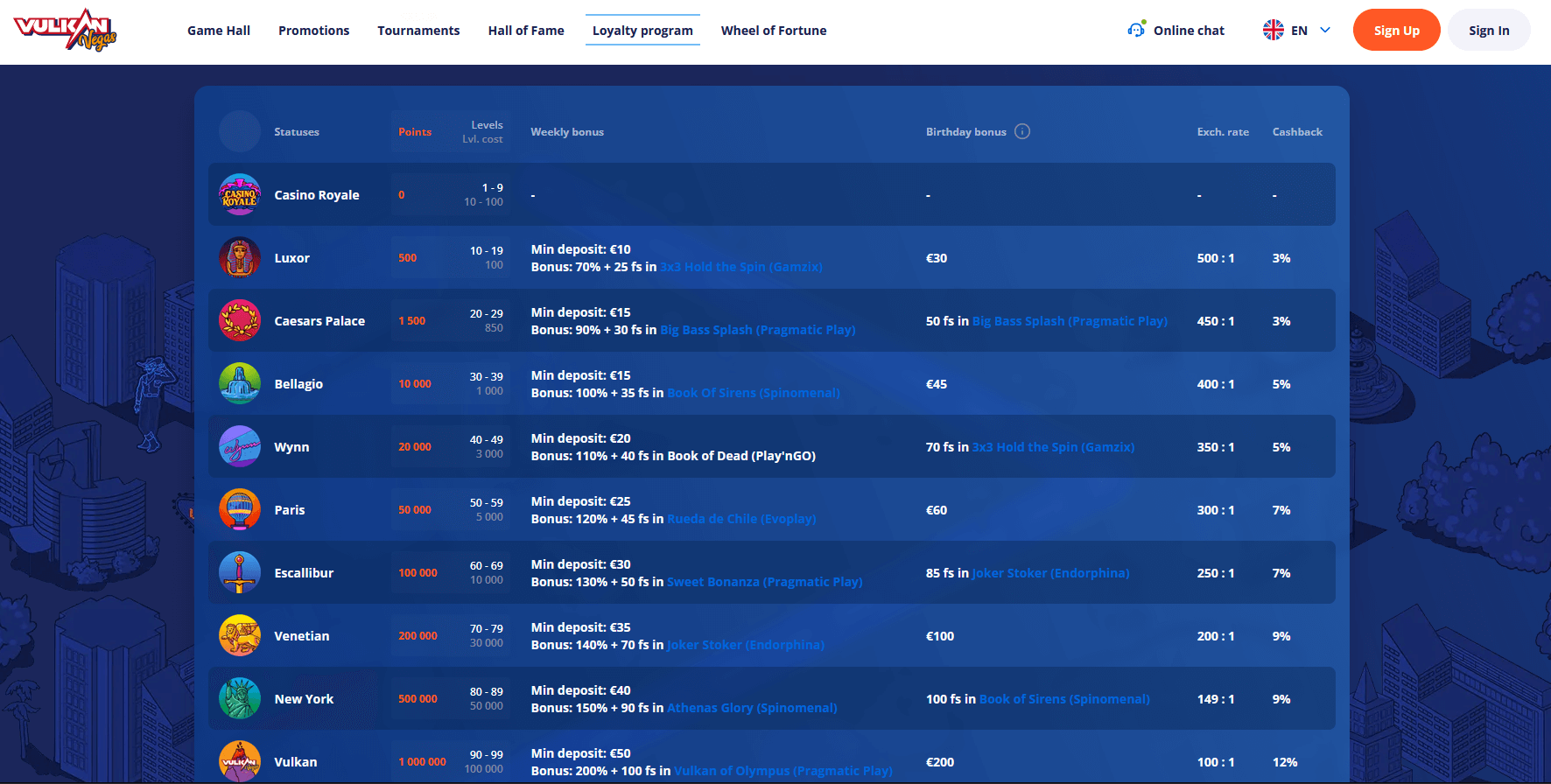Click the online chat headset icon
This screenshot has height=784, width=1551.
(x=1136, y=30)
